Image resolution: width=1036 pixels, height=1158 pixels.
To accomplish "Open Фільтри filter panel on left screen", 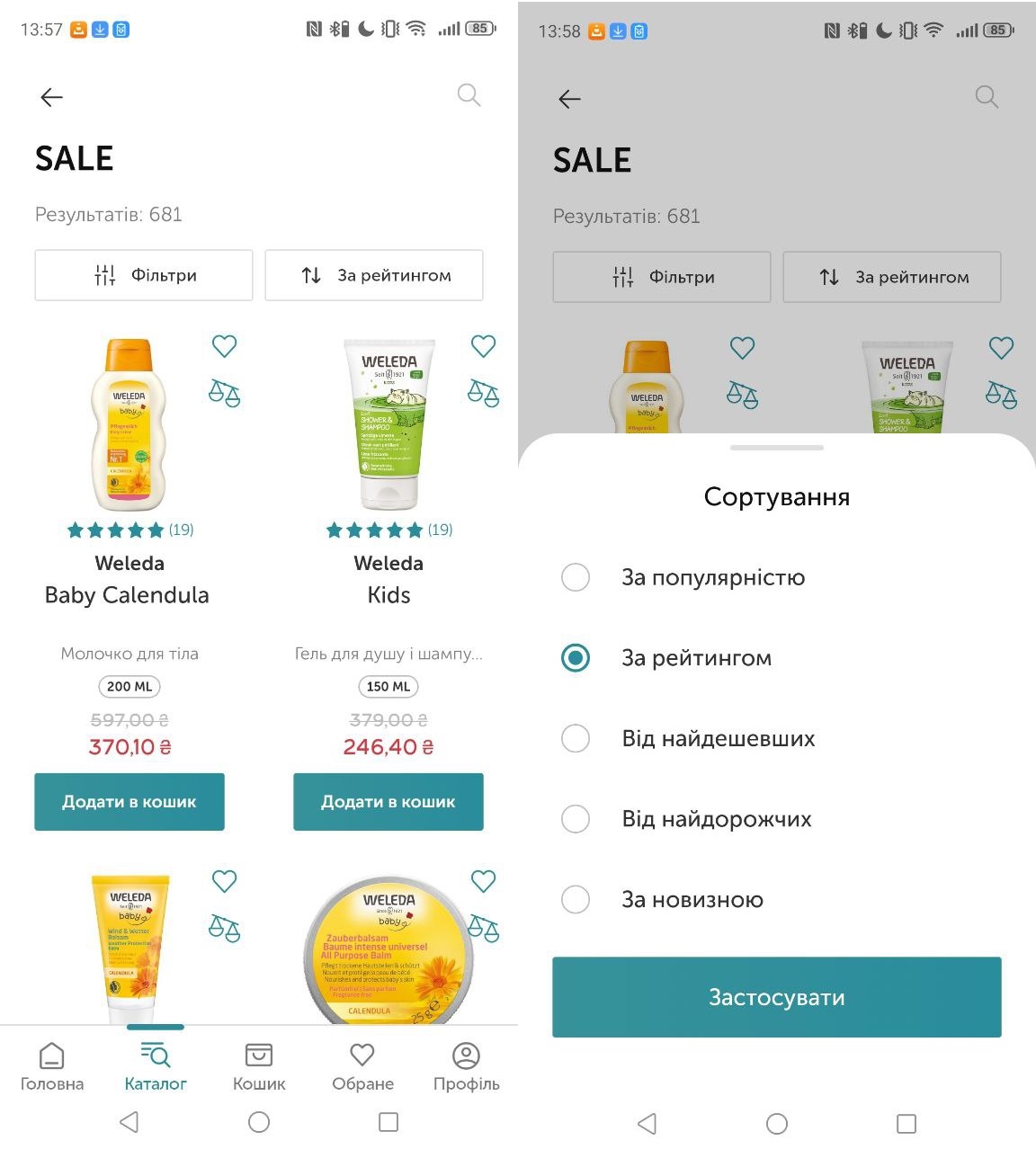I will click(144, 275).
